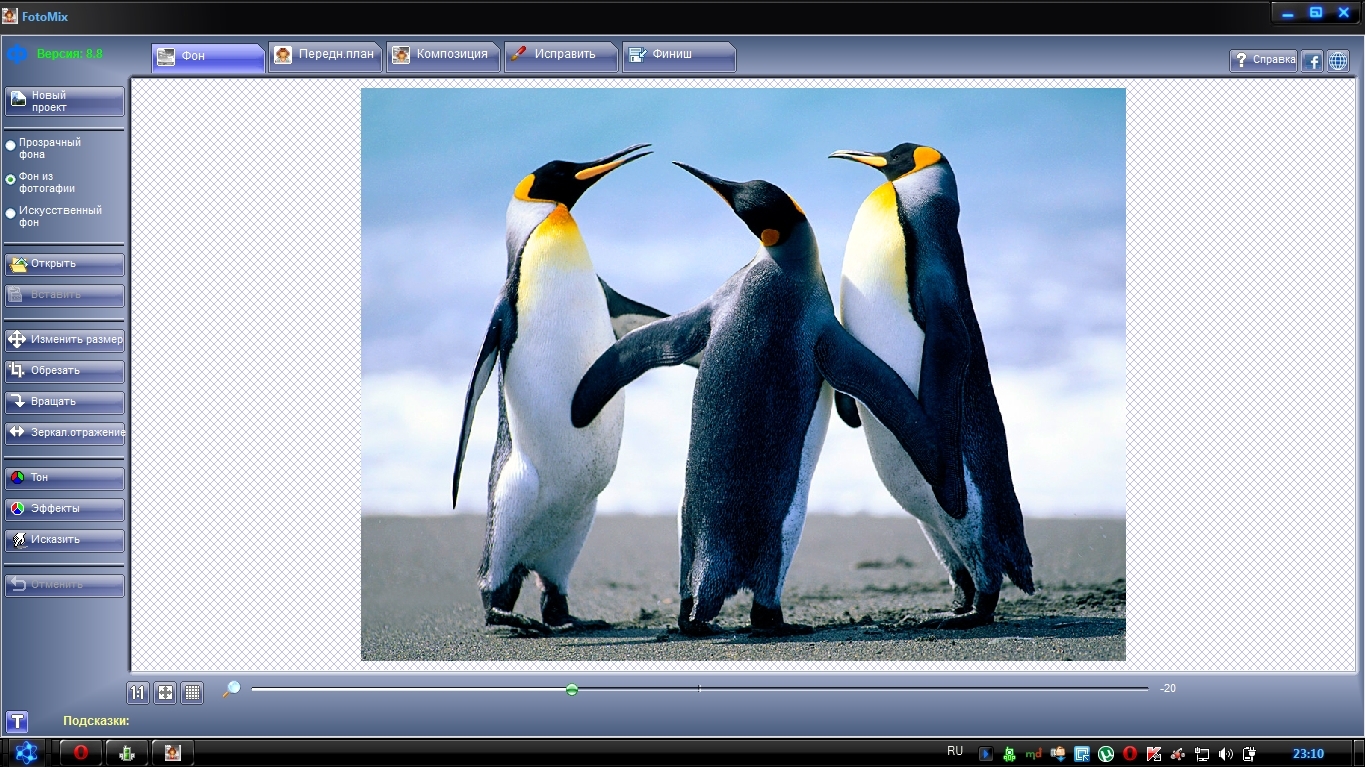
Task: Switch to the Композиция tab
Action: (442, 55)
